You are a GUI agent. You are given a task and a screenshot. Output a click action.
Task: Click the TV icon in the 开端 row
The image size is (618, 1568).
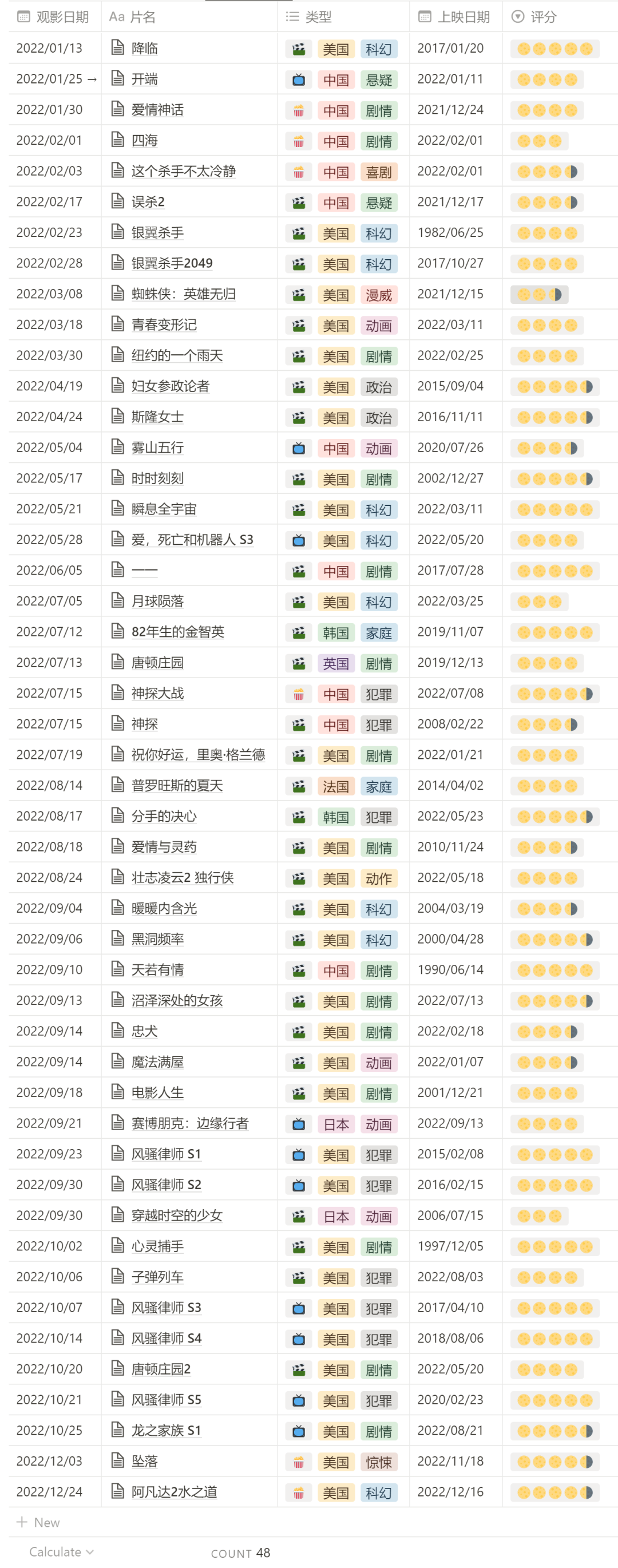coord(298,79)
